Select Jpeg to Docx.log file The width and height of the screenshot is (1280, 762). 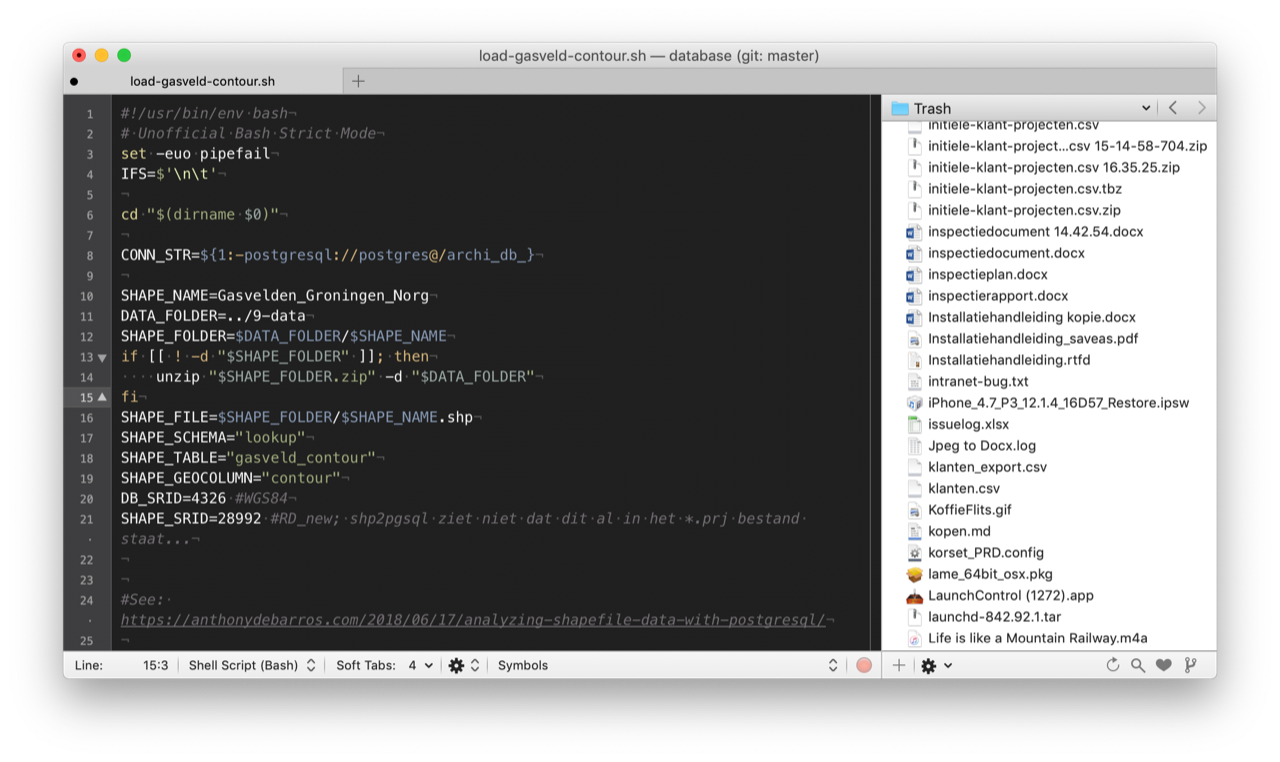click(982, 446)
